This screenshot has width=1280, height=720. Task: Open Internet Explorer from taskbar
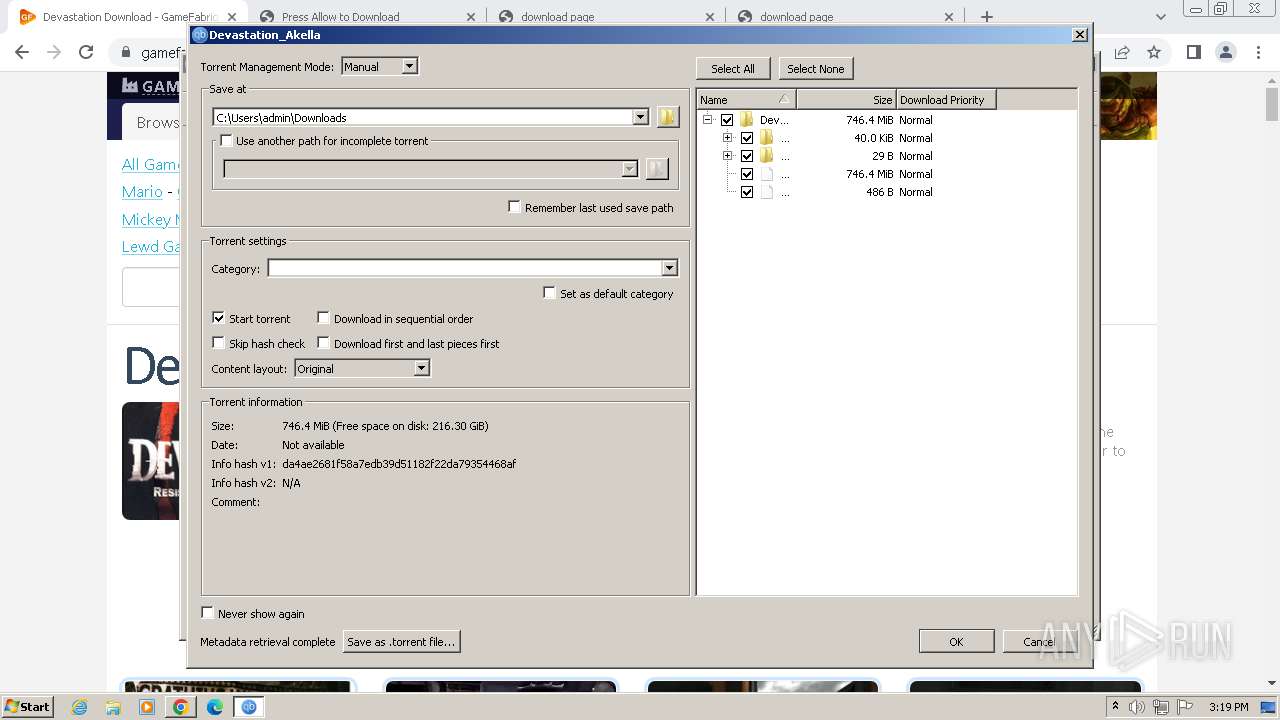(80, 707)
